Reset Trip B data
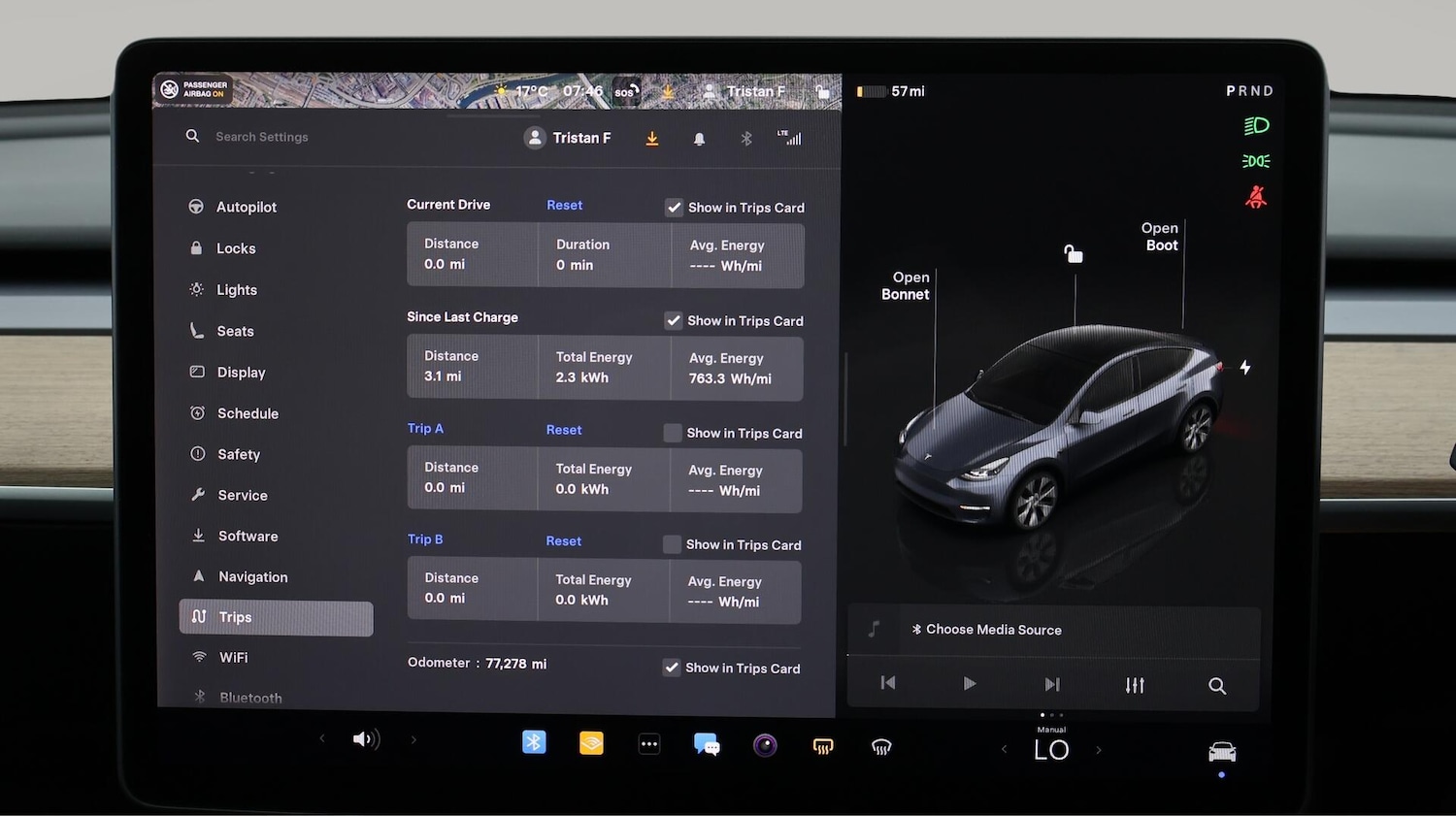The image size is (1456, 816). pos(563,541)
